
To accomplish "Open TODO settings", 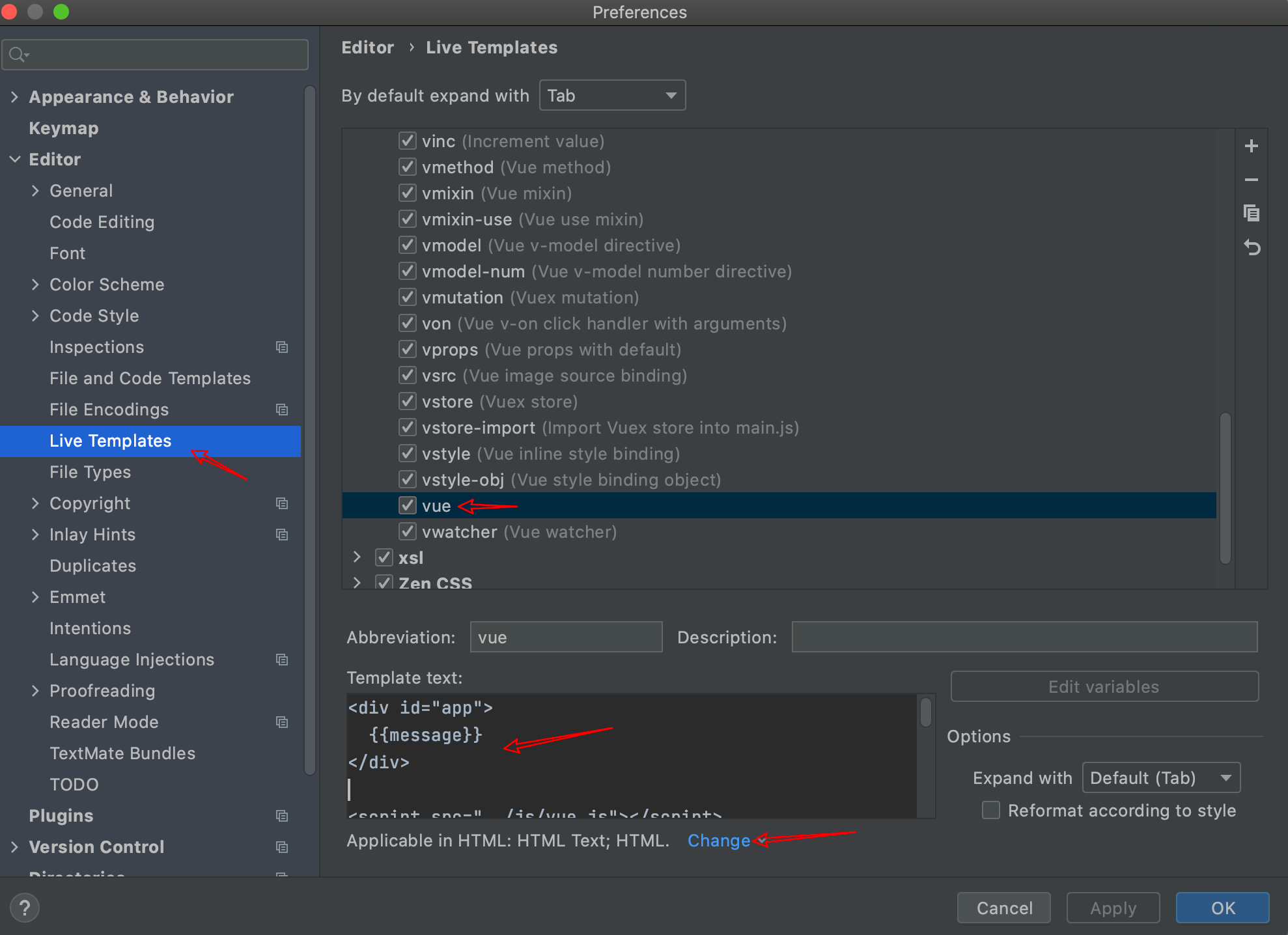I will (x=74, y=785).
